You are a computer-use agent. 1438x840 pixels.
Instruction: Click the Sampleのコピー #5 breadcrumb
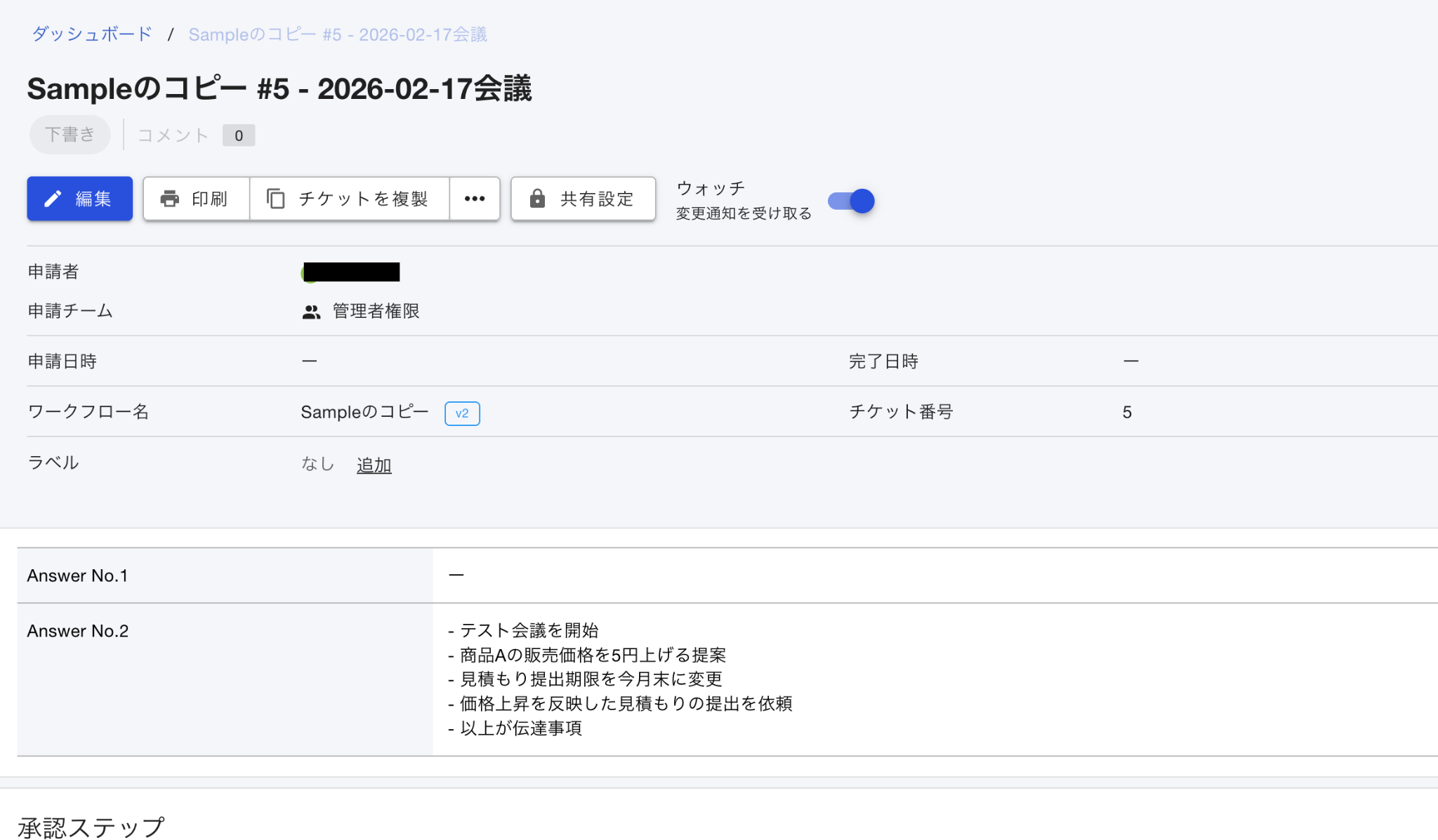coord(338,34)
